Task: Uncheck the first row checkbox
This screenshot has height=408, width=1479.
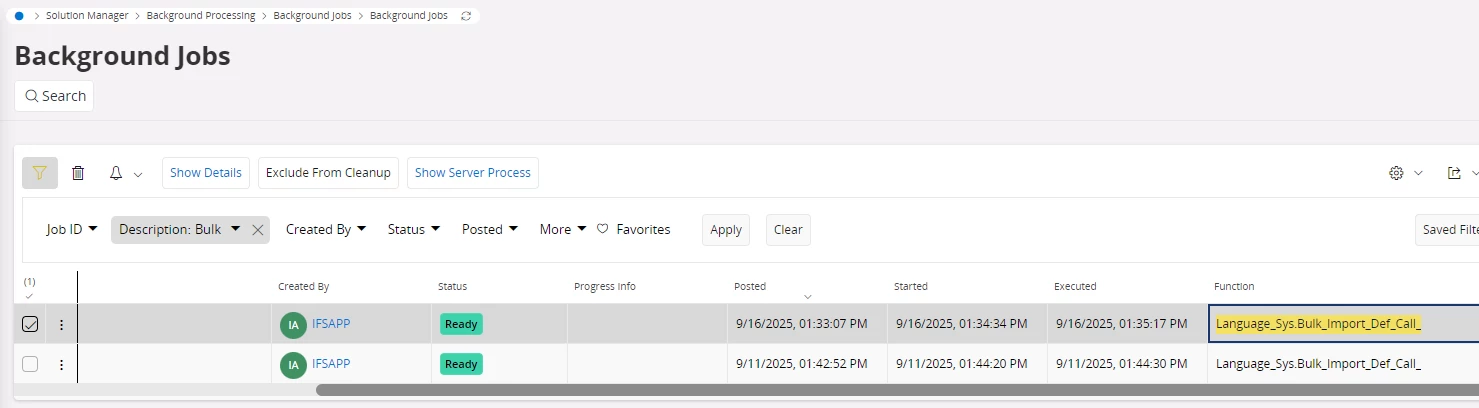Action: tap(30, 324)
